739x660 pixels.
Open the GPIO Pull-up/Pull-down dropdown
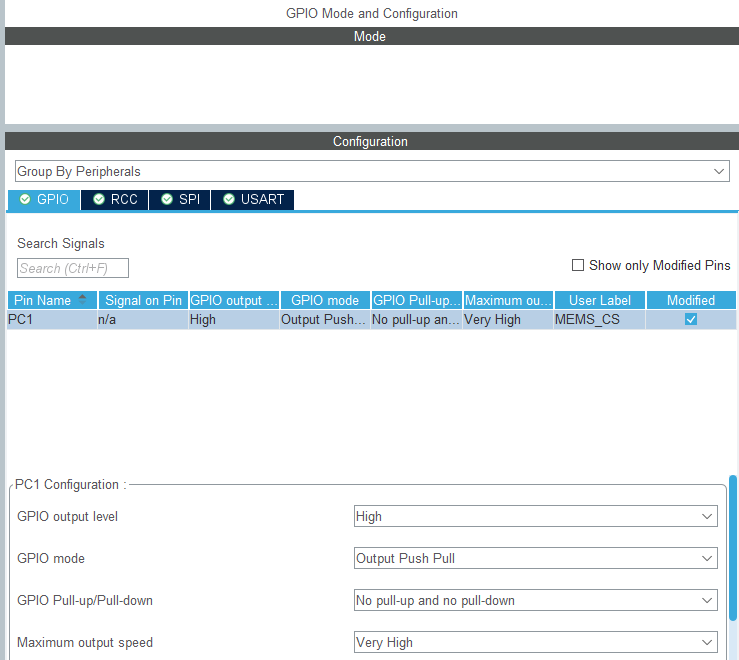coord(536,600)
